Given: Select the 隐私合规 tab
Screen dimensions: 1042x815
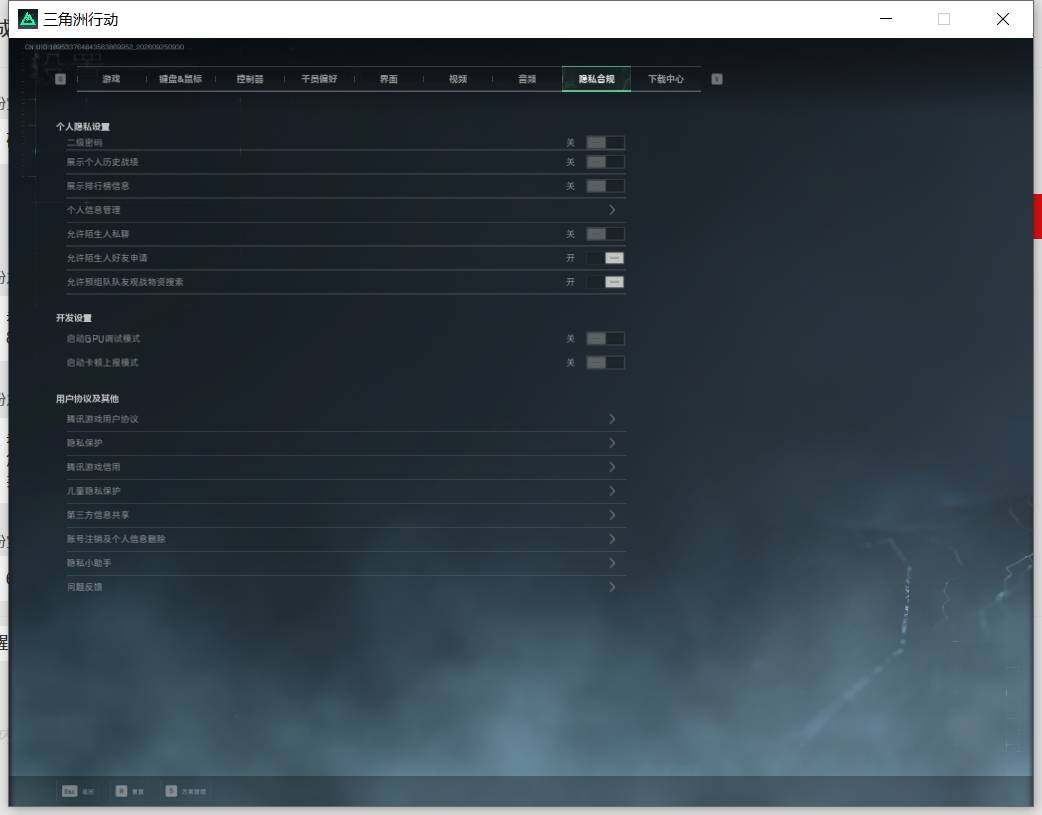Looking at the screenshot, I should 597,79.
